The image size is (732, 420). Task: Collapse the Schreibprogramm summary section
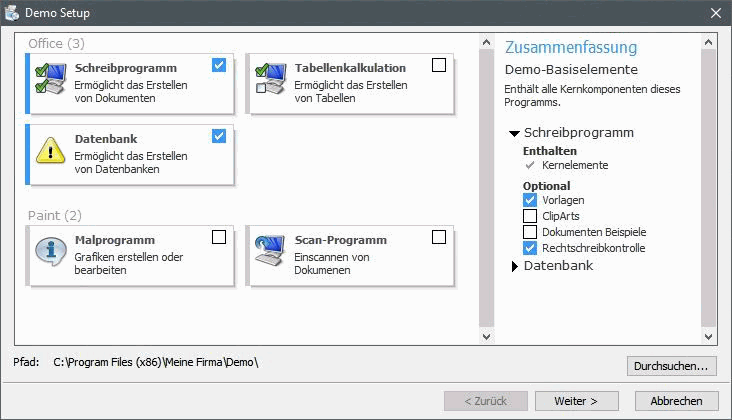click(514, 133)
